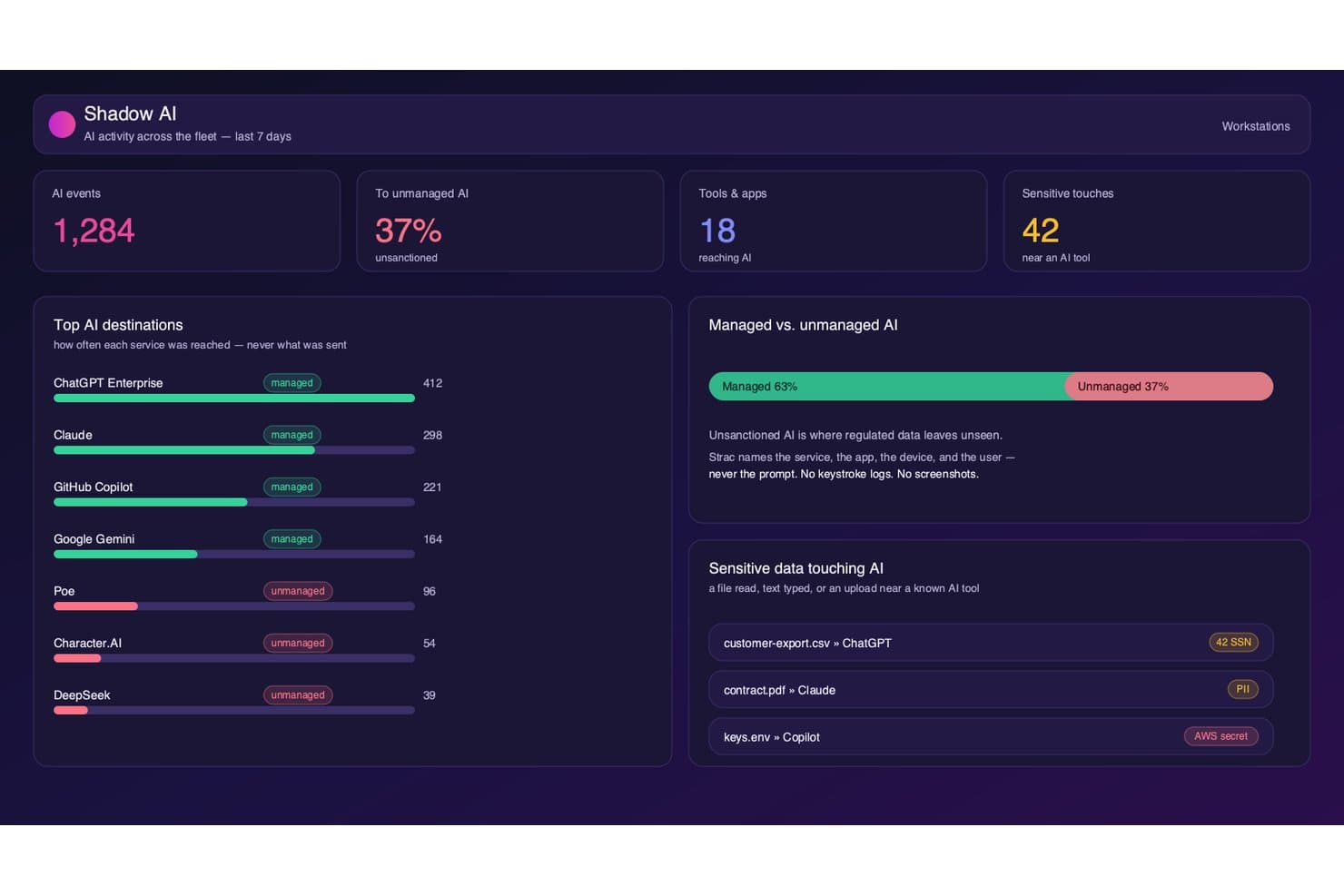Click the count 298 for Claude
This screenshot has width=1344, height=896.
tap(432, 435)
